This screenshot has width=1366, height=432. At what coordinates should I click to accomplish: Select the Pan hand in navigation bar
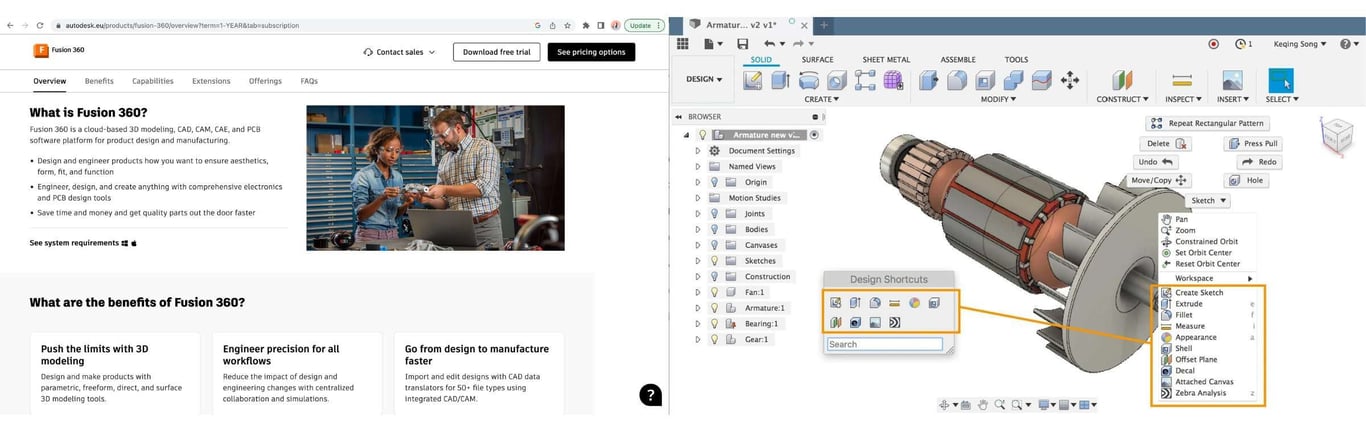[x=983, y=405]
